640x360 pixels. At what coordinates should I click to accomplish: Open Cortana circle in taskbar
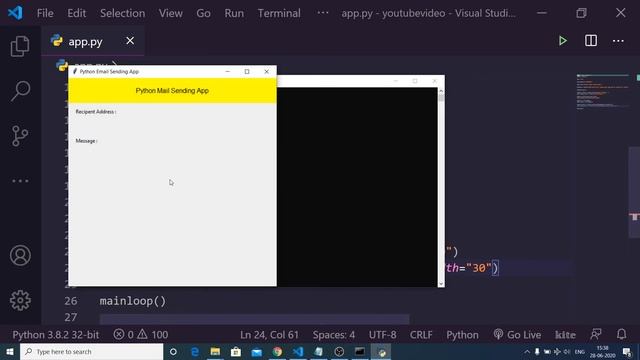click(173, 351)
